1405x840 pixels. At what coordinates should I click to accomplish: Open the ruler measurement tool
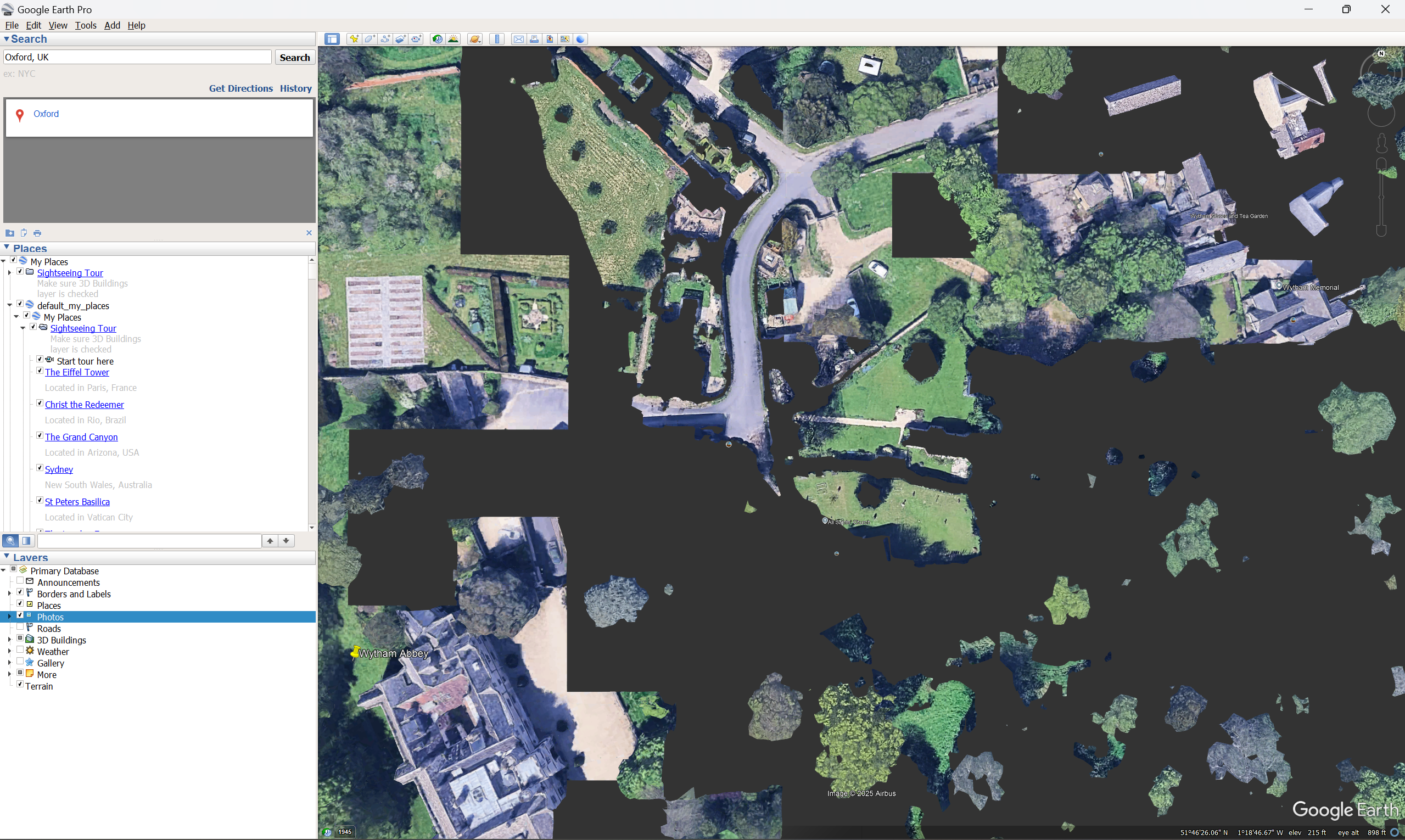(497, 39)
